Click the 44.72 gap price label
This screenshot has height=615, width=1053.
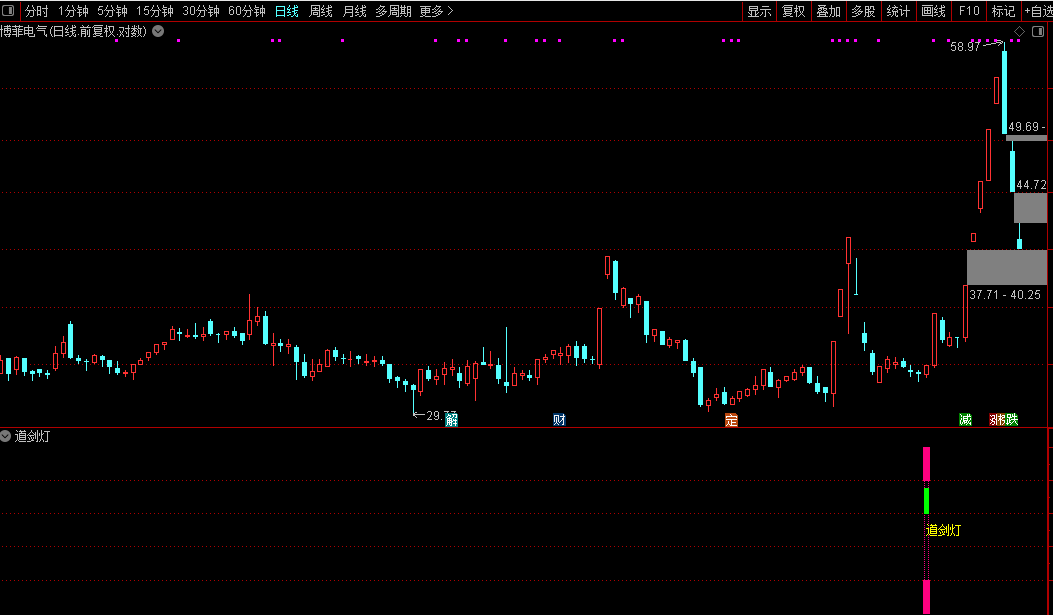tap(1032, 184)
